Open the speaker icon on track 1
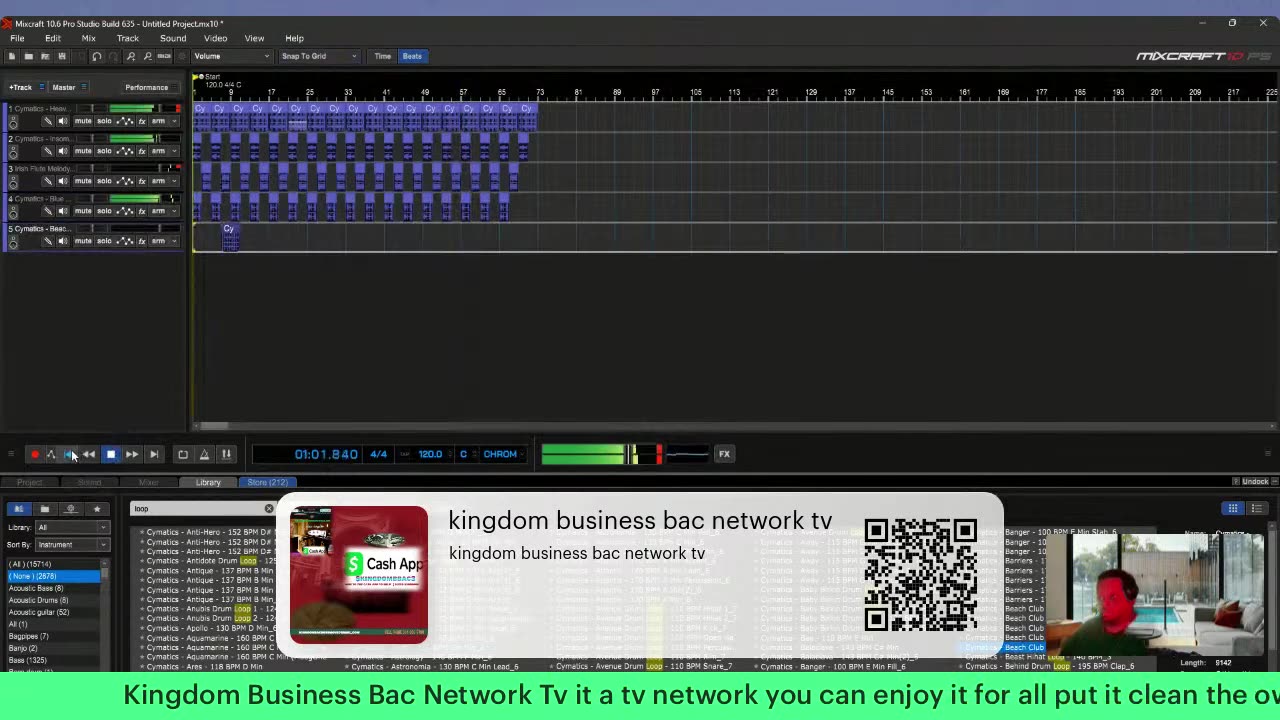 62,121
